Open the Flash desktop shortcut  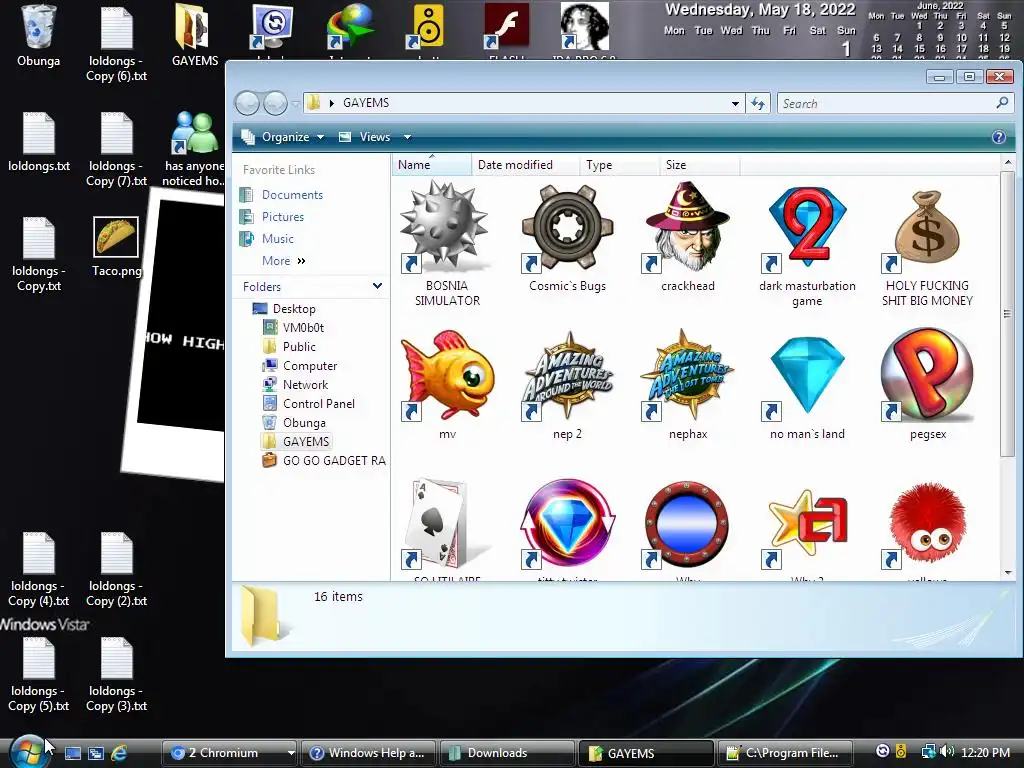pyautogui.click(x=506, y=27)
